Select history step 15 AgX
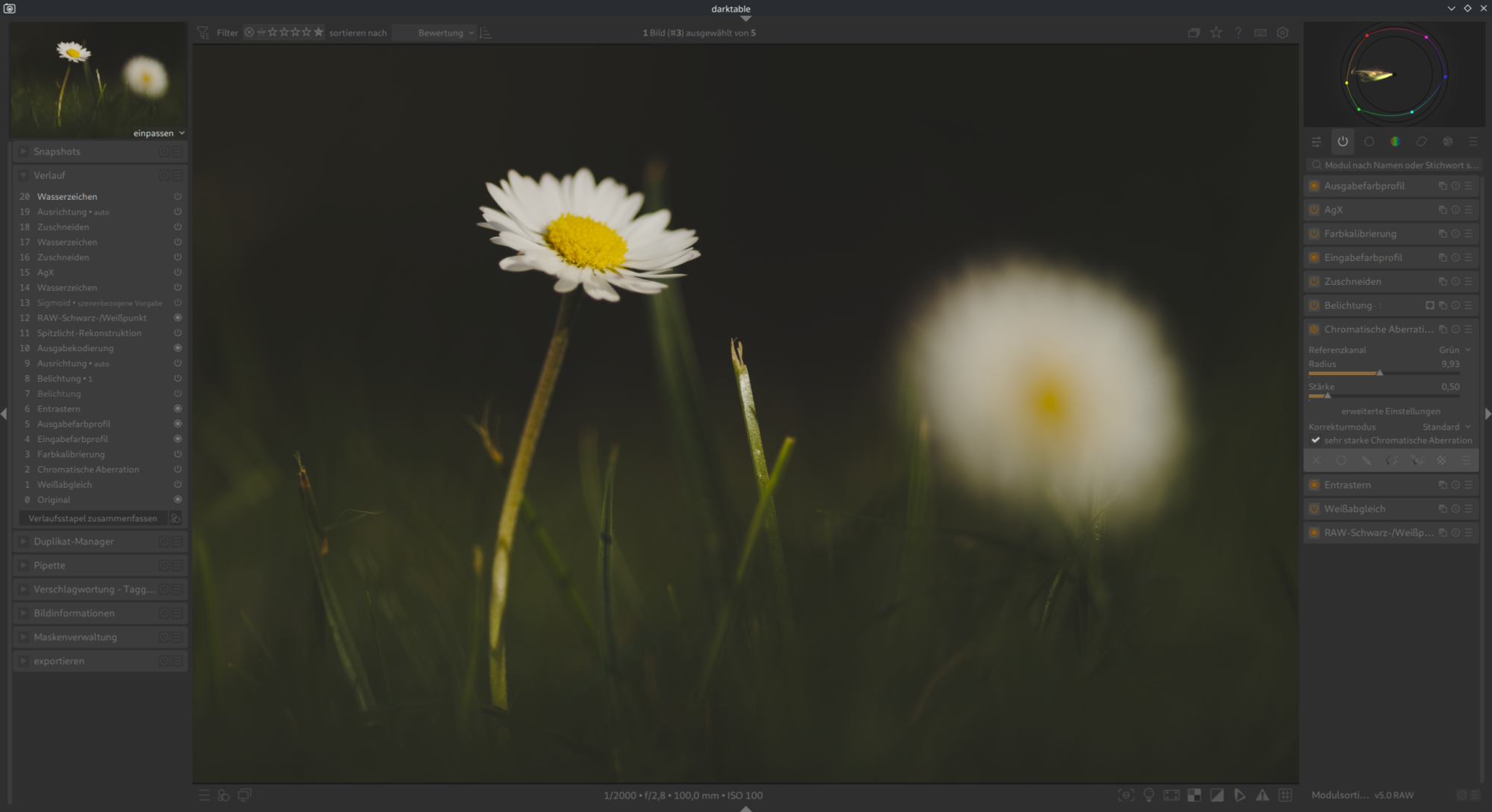 (46, 273)
